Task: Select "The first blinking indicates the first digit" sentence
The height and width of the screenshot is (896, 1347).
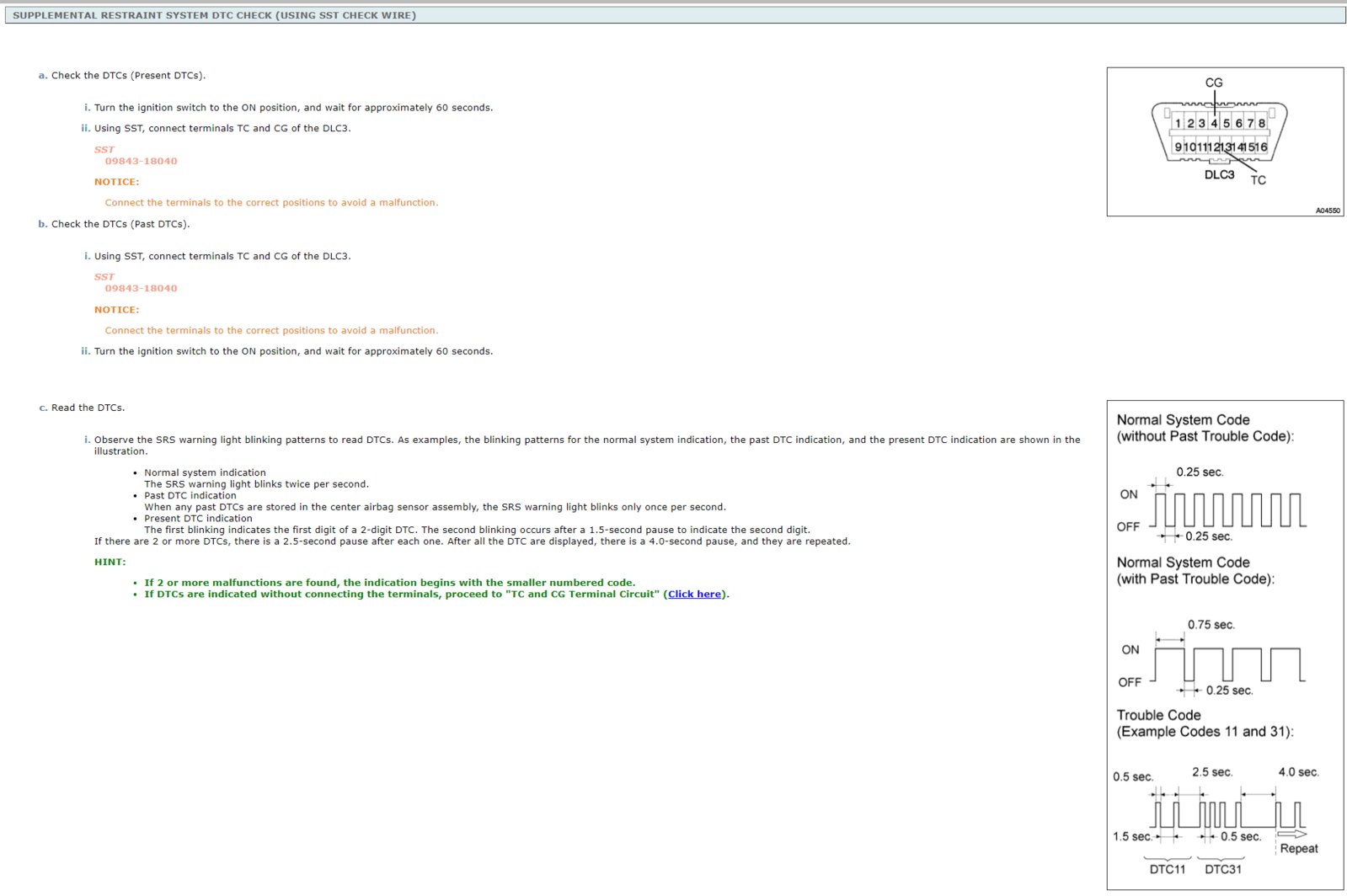Action: [477, 531]
